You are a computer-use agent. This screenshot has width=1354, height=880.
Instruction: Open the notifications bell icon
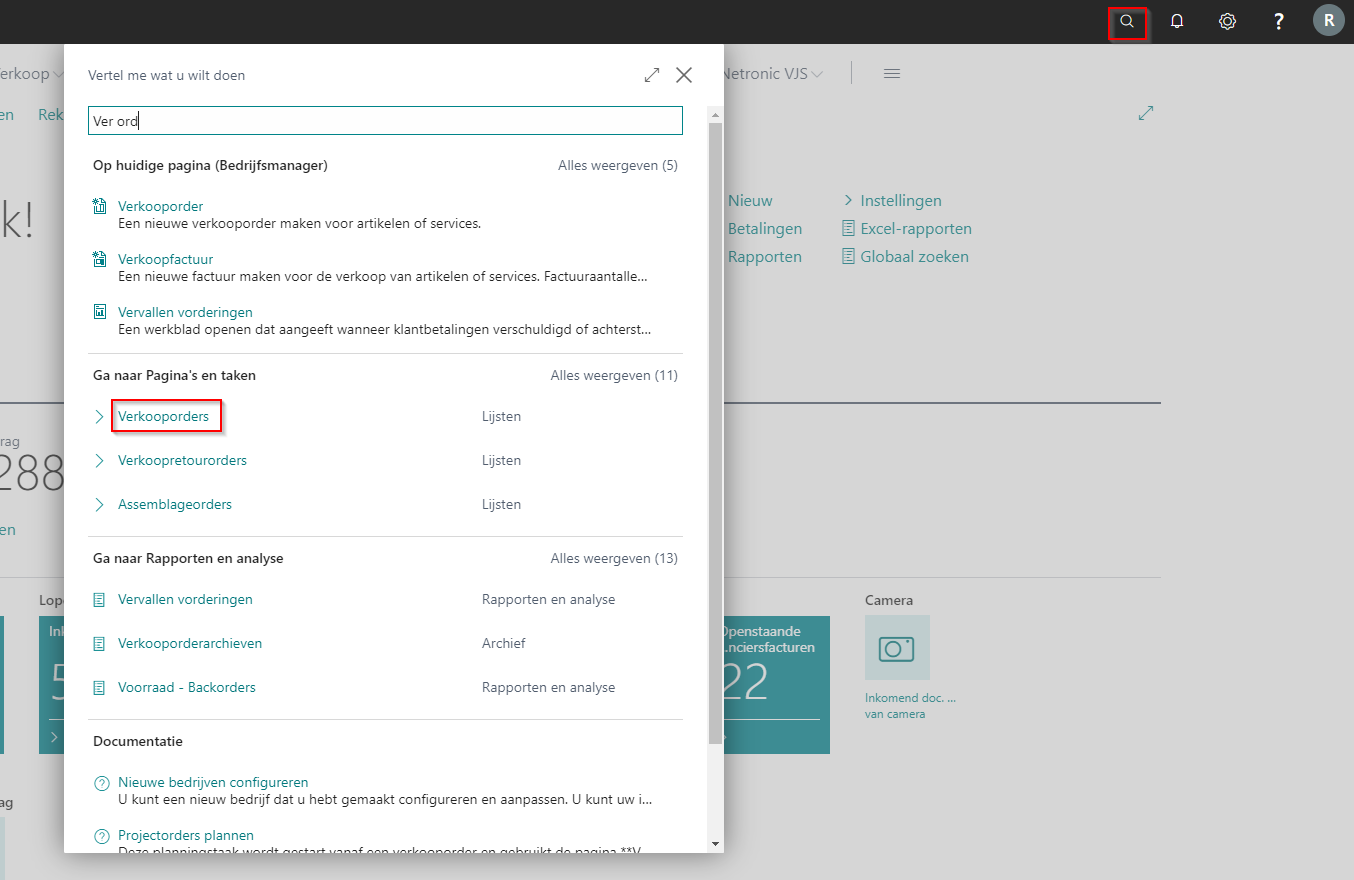tap(1177, 21)
